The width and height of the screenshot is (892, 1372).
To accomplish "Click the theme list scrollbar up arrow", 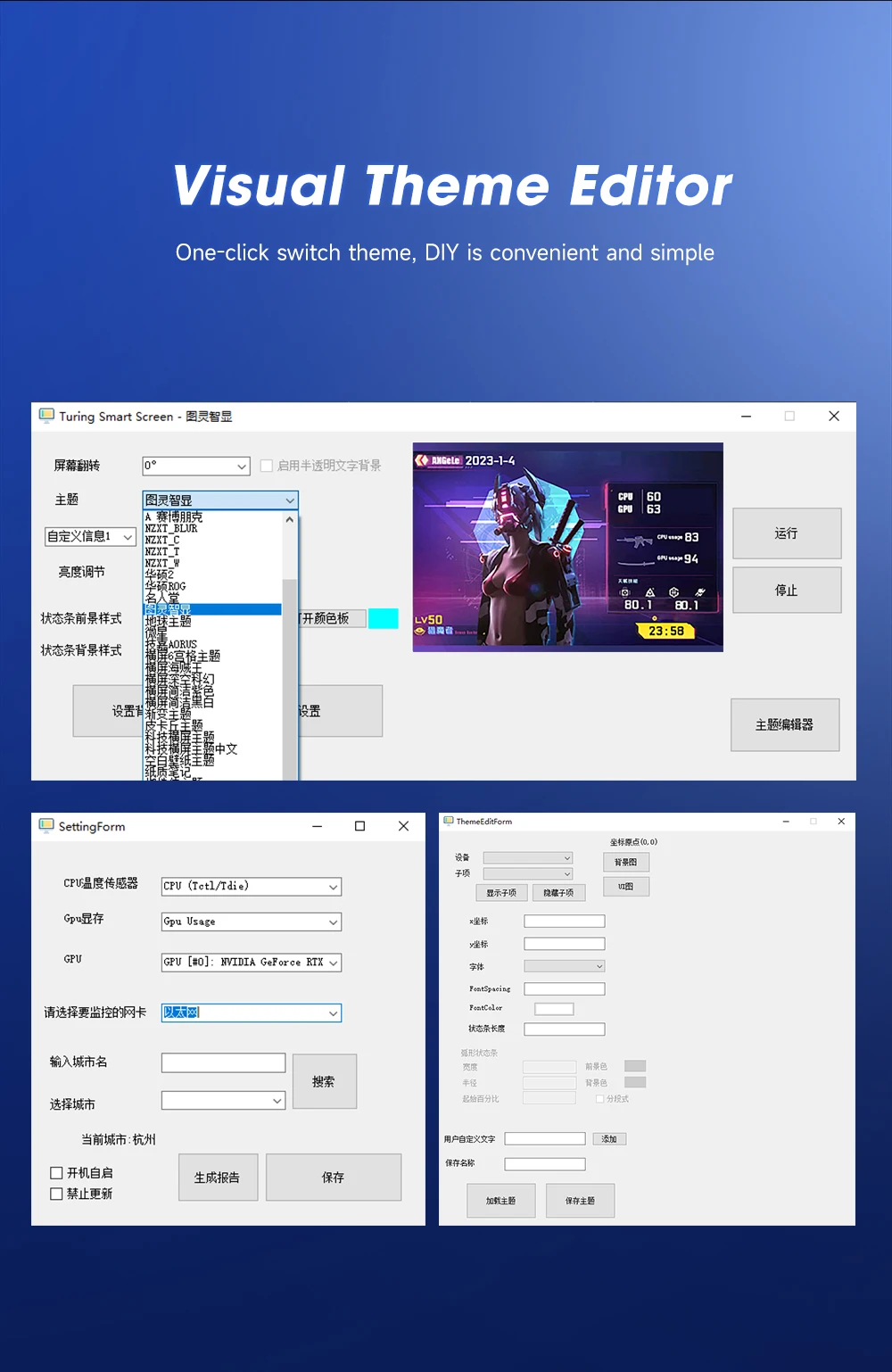I will tap(290, 519).
